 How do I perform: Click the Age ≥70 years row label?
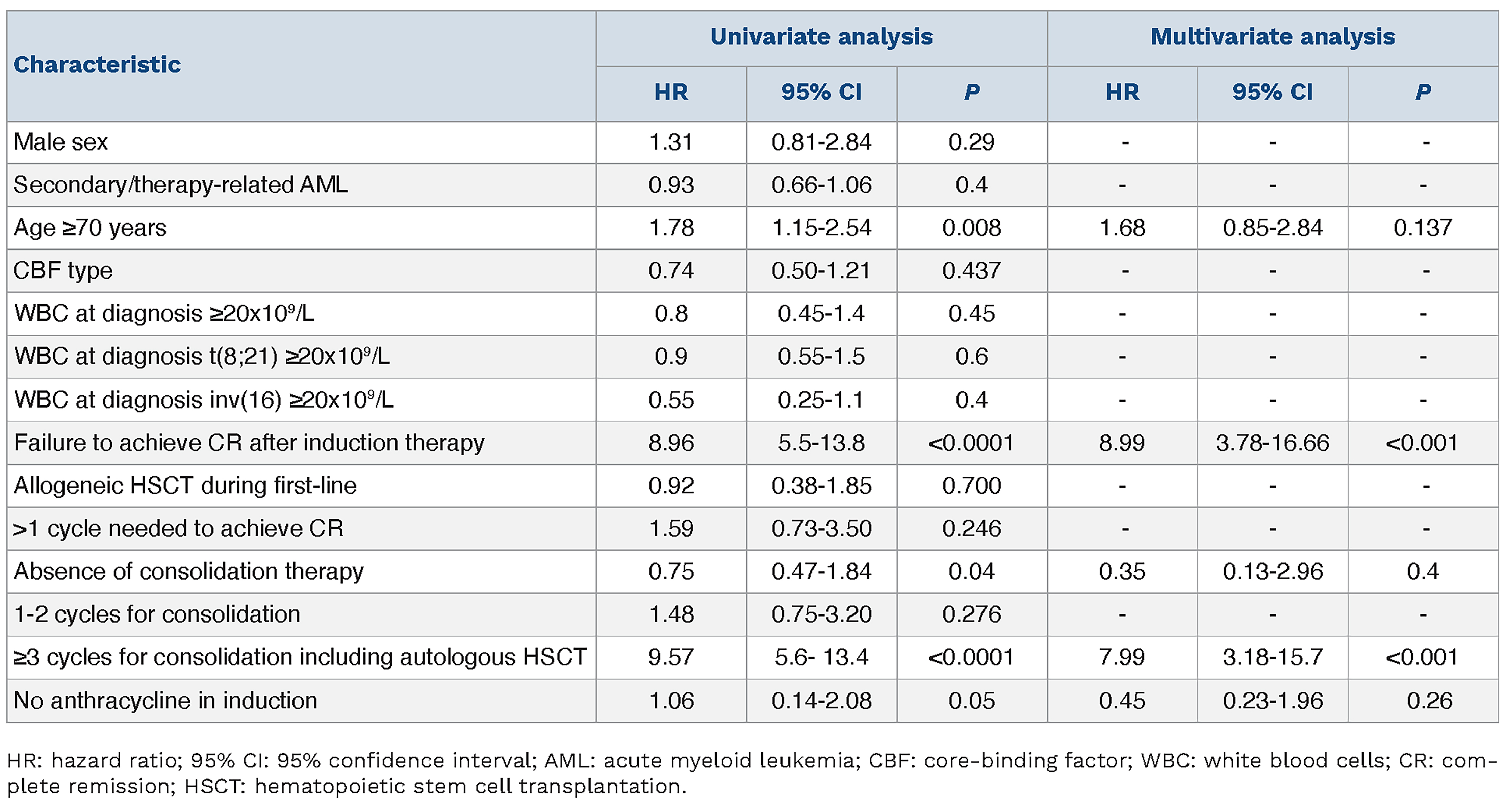point(90,228)
